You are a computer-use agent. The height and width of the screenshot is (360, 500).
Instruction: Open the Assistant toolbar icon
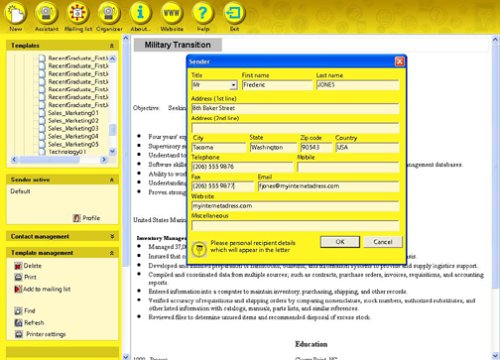46,13
